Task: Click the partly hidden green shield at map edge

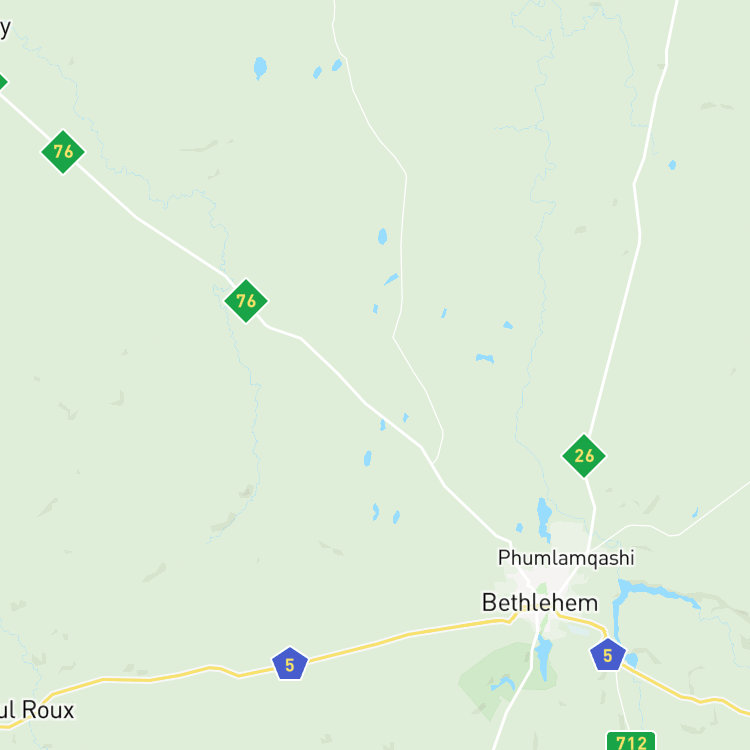Action: [x=2, y=82]
